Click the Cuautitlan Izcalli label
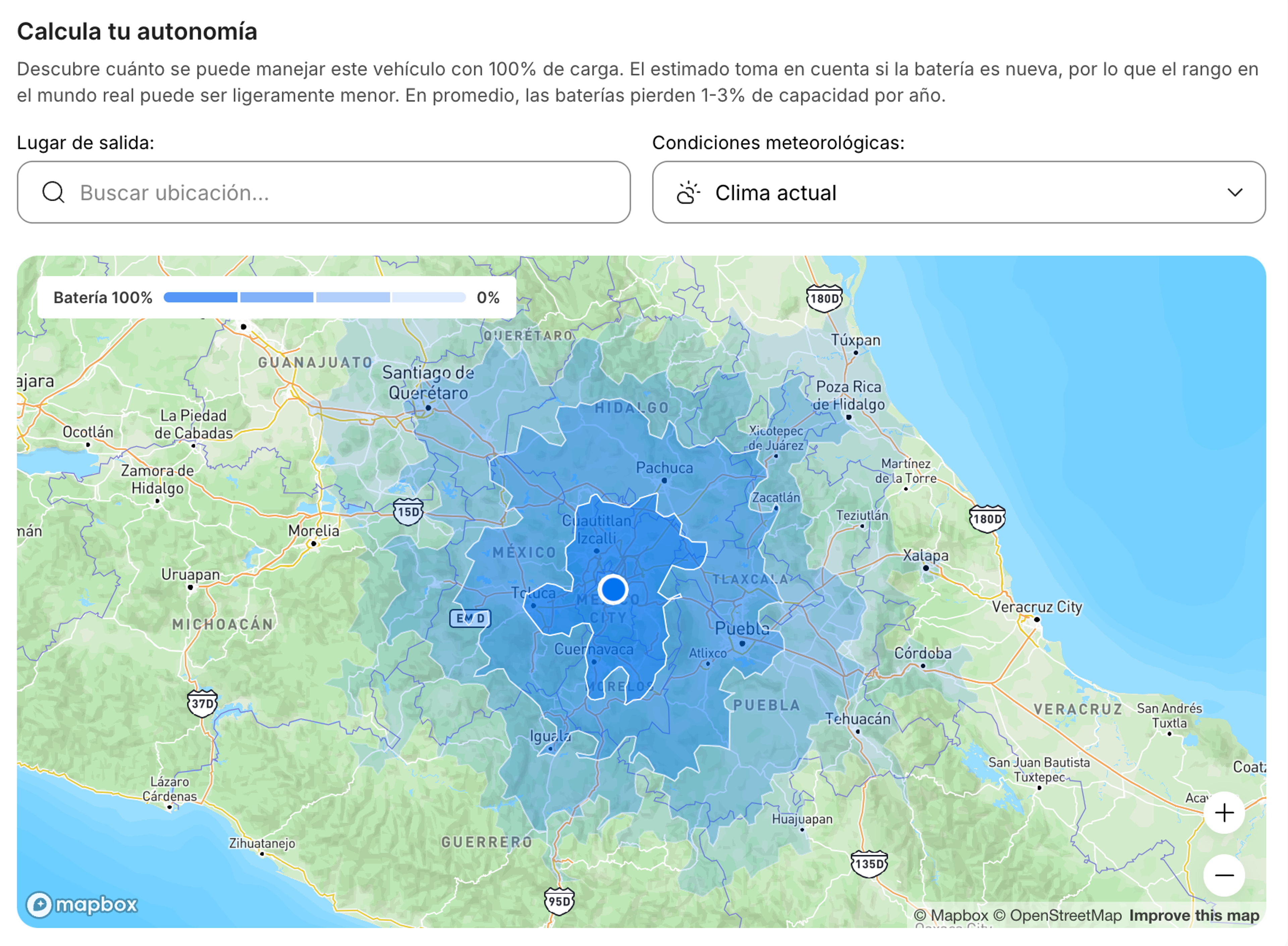 pos(596,530)
